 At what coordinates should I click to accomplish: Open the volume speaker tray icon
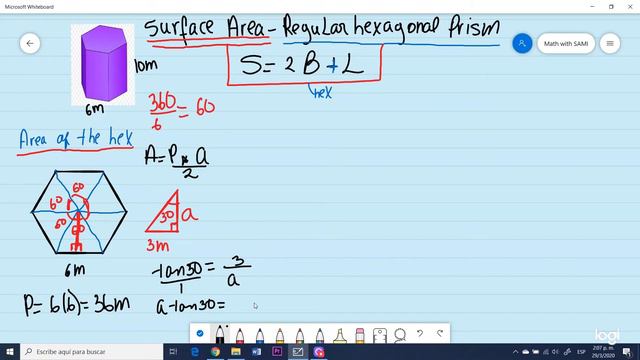[x=555, y=351]
